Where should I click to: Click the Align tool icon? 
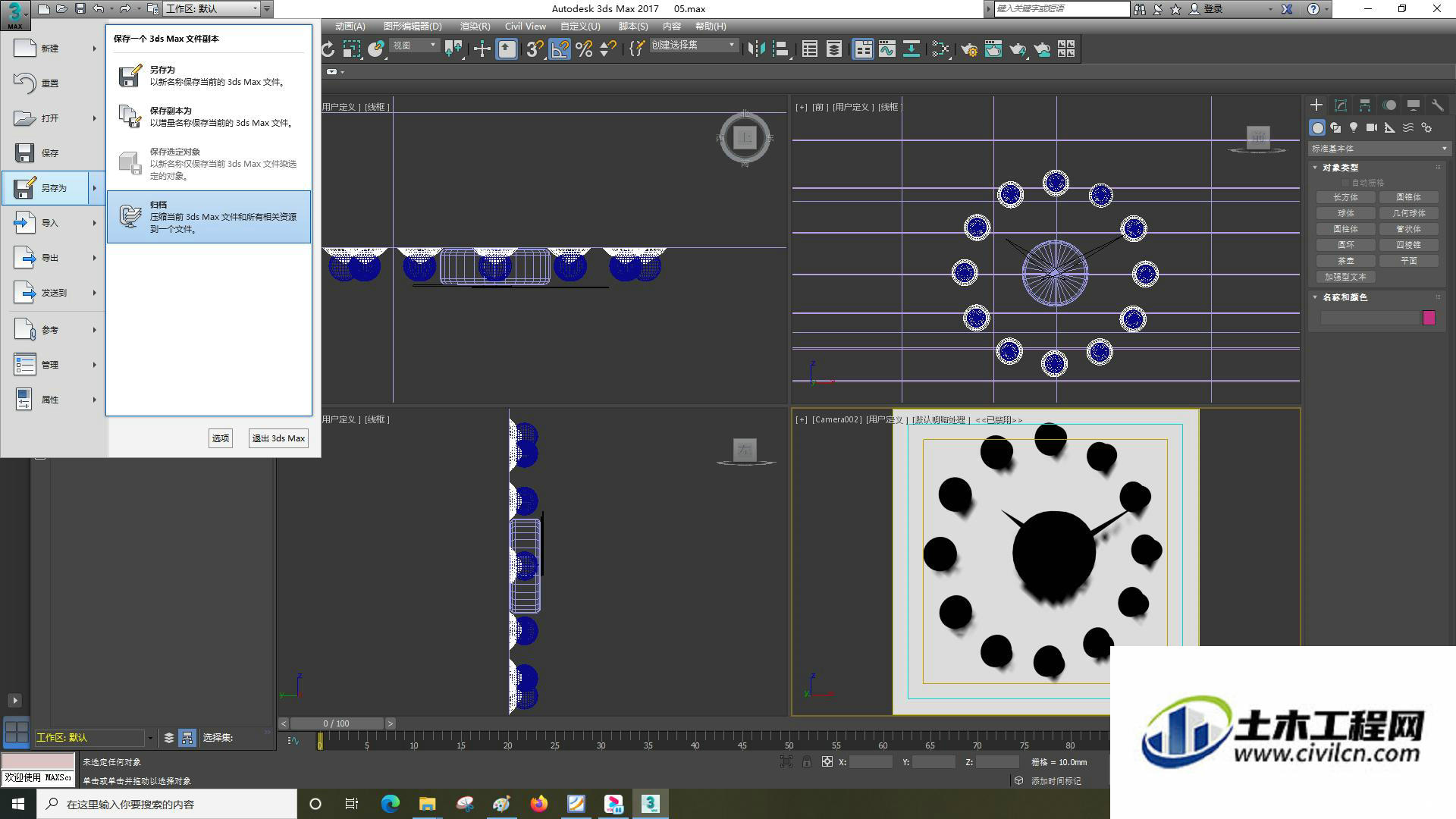click(x=780, y=49)
